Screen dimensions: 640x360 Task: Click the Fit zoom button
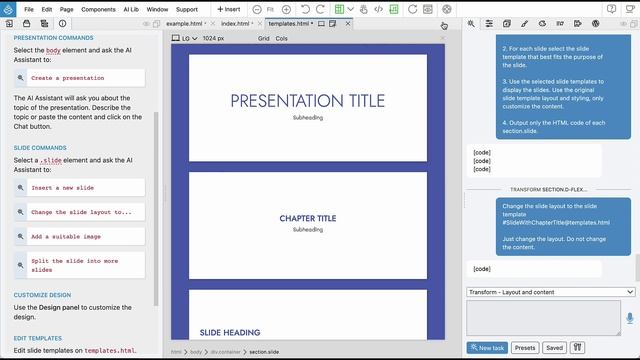click(270, 9)
